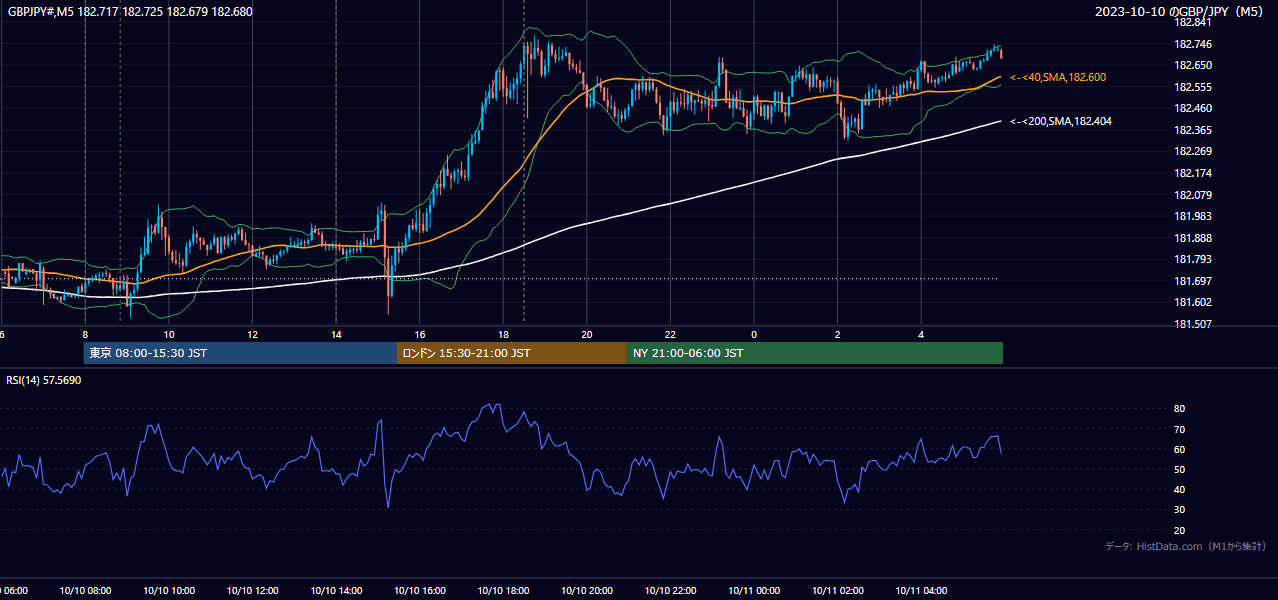Click price axis value 181.697
This screenshot has width=1278, height=600.
[x=1192, y=281]
